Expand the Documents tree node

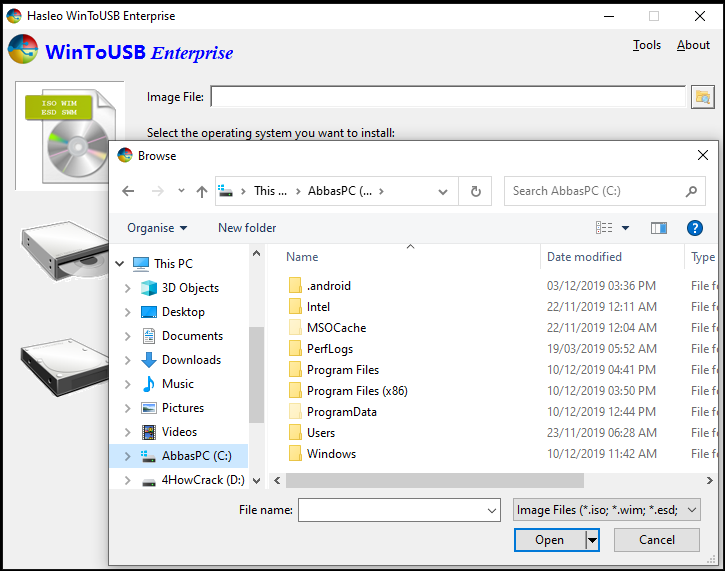128,336
